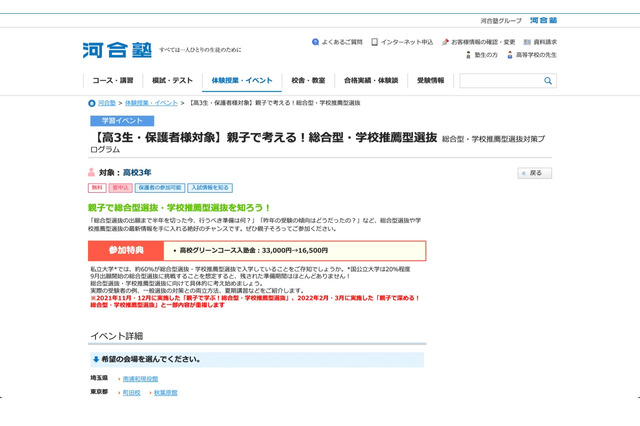Open お客様情報の確認・変更 link
This screenshot has height=426, width=640.
point(483,42)
